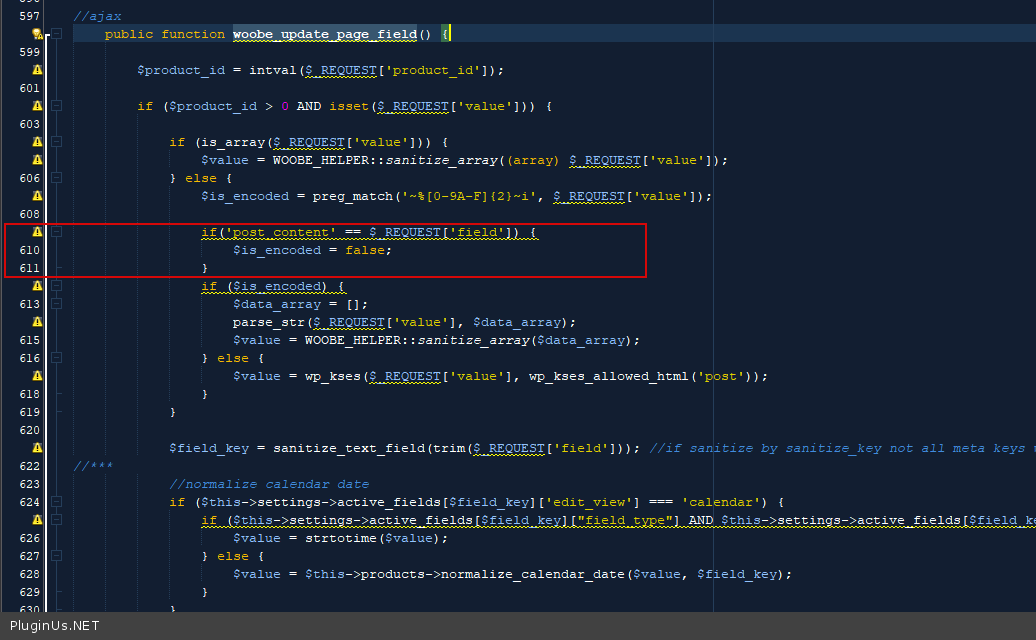Click the warning icon on the parse_str line

pyautogui.click(x=37, y=322)
